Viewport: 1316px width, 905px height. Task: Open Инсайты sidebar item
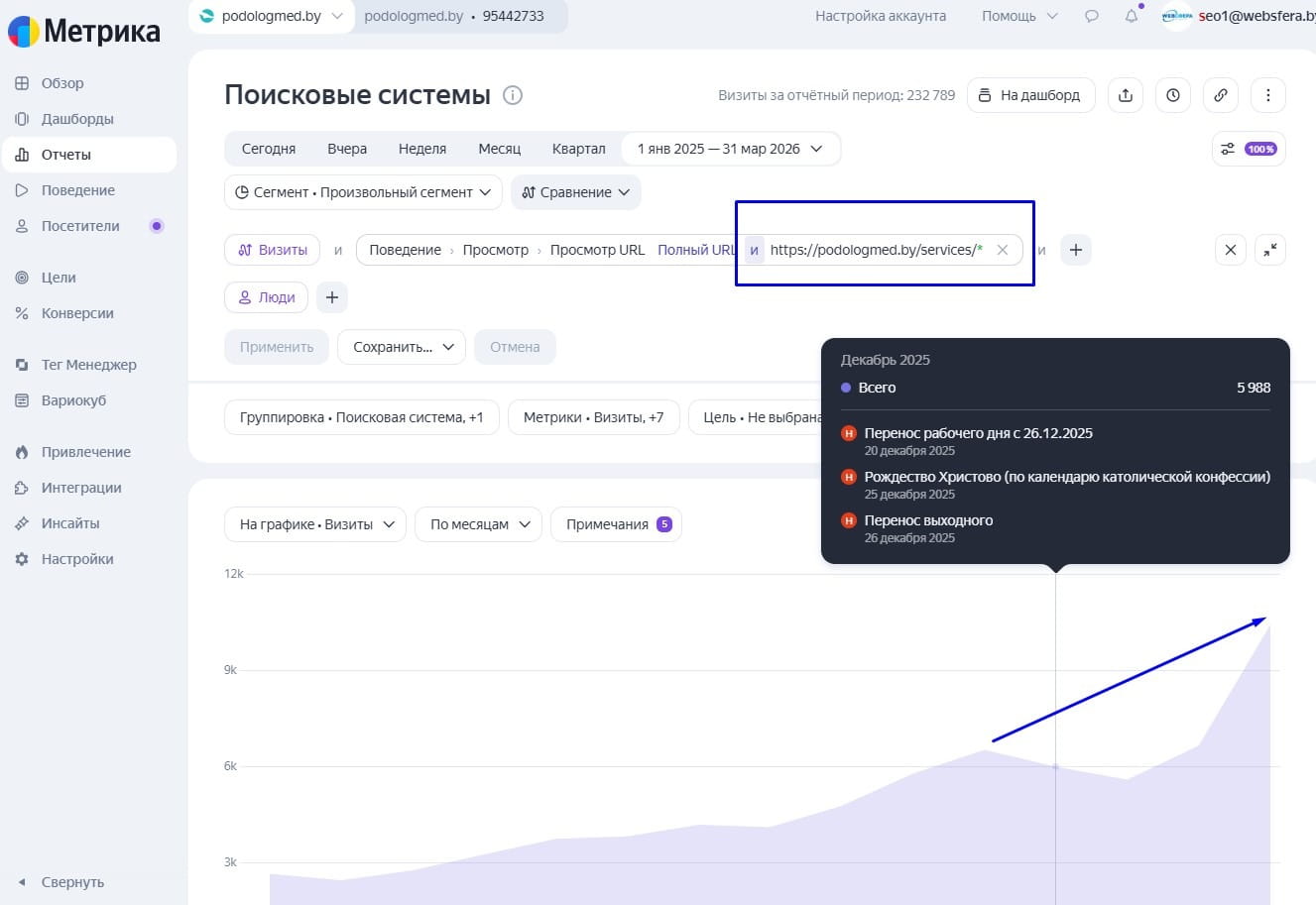[70, 523]
